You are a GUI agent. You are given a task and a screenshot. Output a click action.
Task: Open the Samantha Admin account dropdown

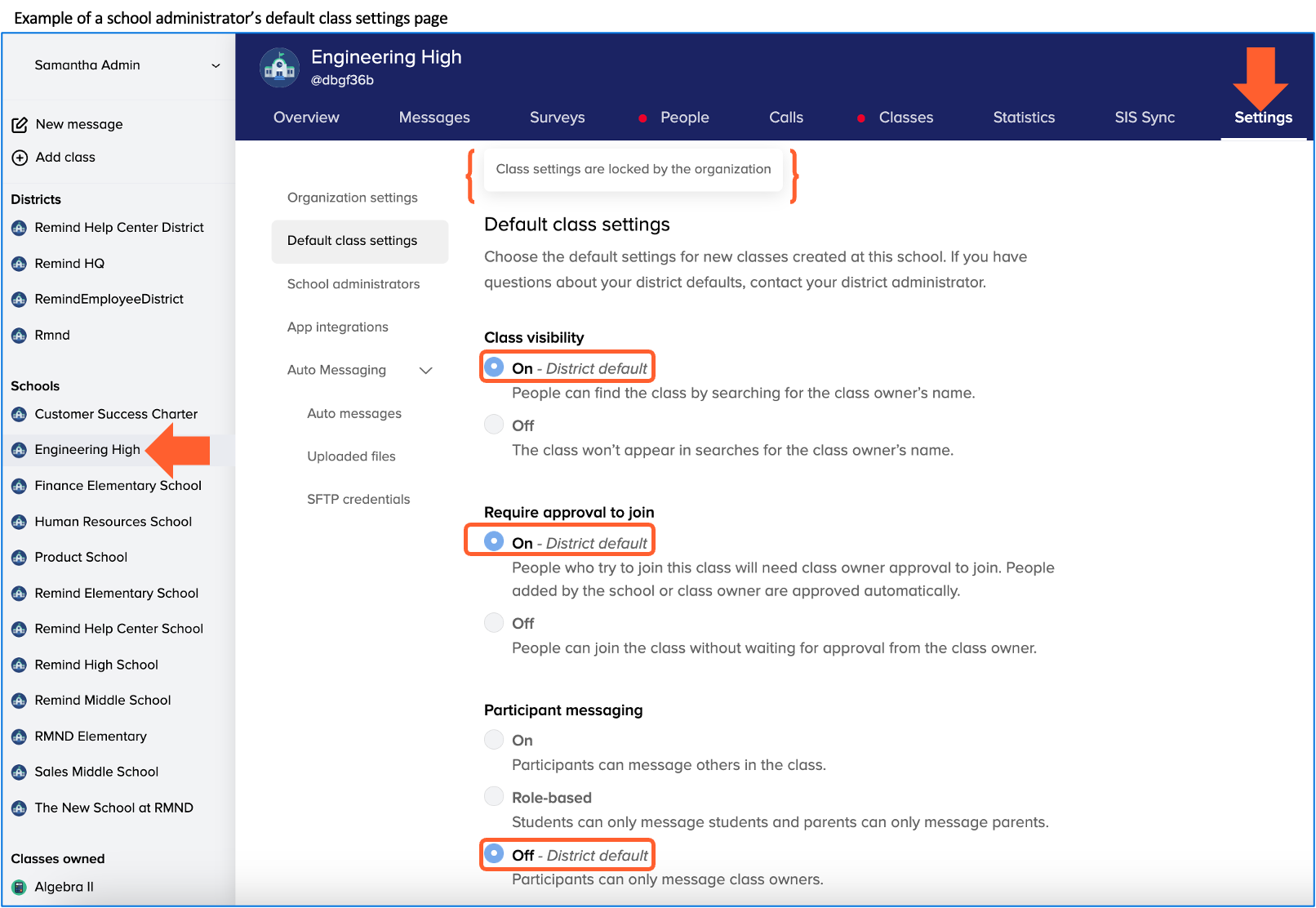coord(215,65)
